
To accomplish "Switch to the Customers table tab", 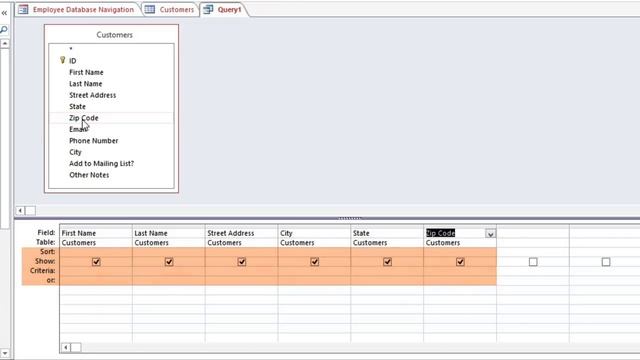I will pyautogui.click(x=177, y=9).
